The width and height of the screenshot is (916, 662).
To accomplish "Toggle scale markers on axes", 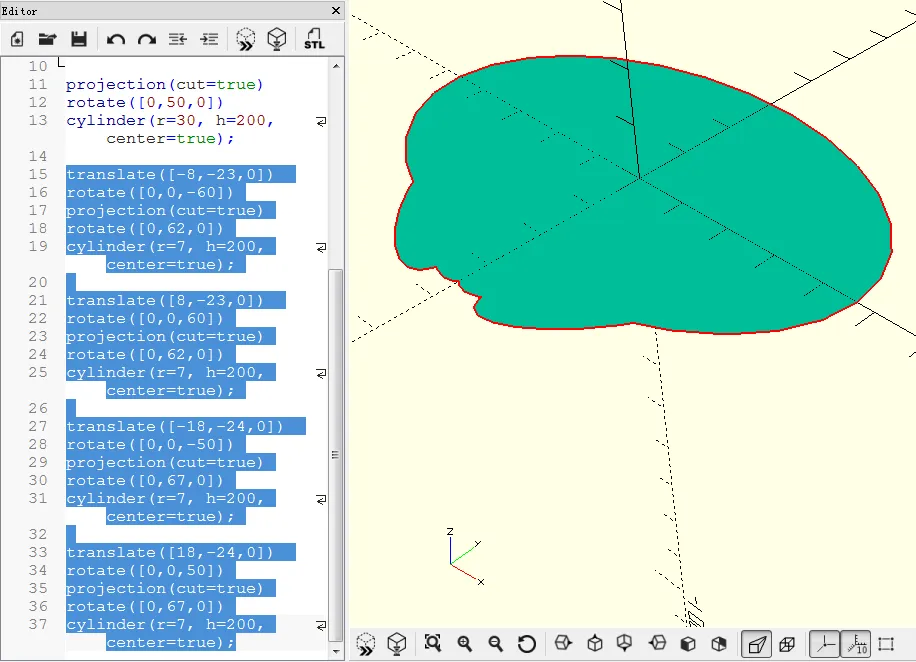I will tap(855, 644).
